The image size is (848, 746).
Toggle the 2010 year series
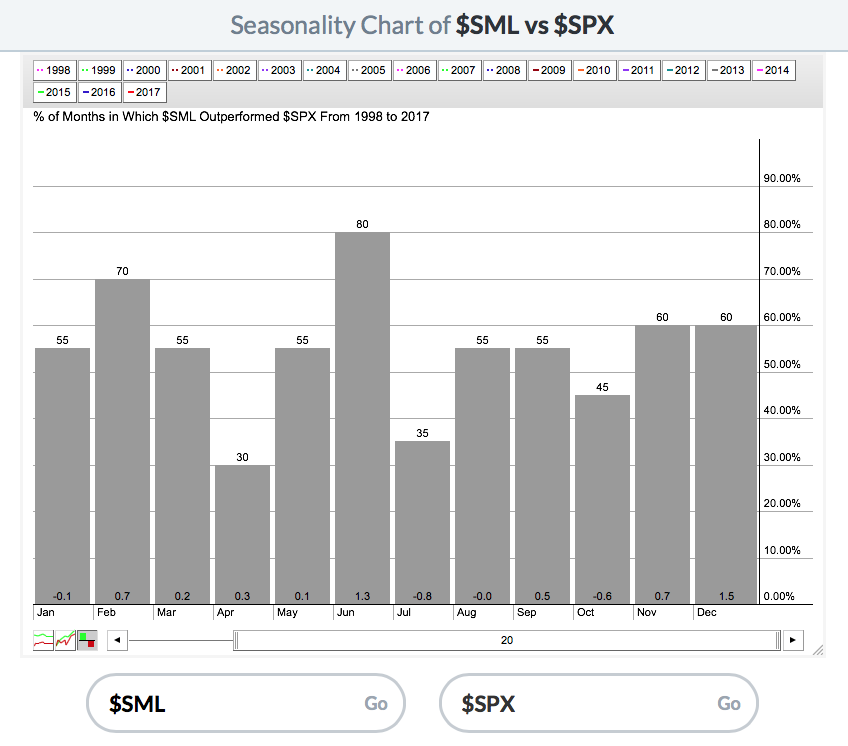click(x=594, y=70)
